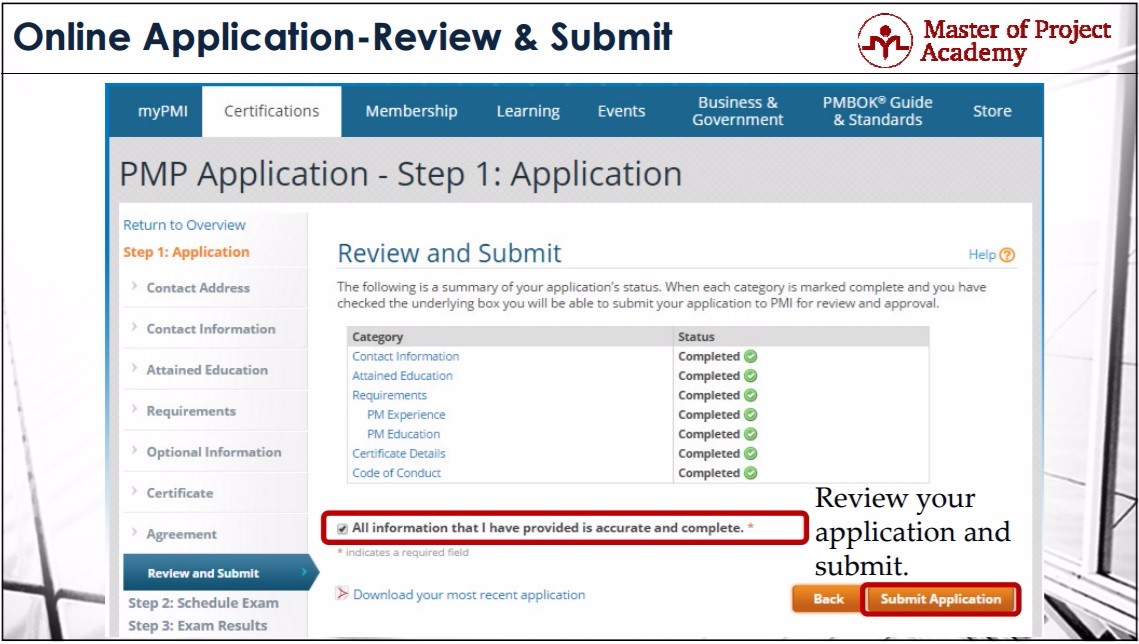The width and height of the screenshot is (1139, 644).
Task: Click the Help question mark icon
Action: click(x=1007, y=255)
